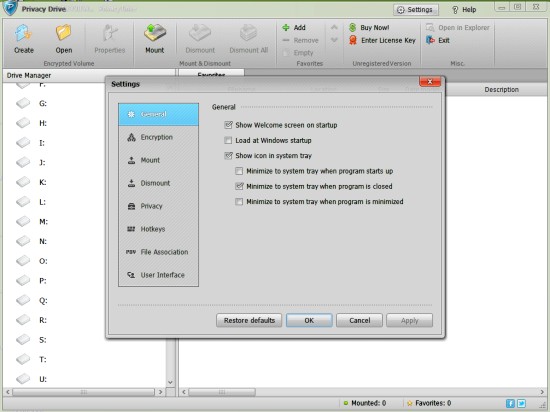Select drive I: in Drive Manager

[x=31, y=143]
